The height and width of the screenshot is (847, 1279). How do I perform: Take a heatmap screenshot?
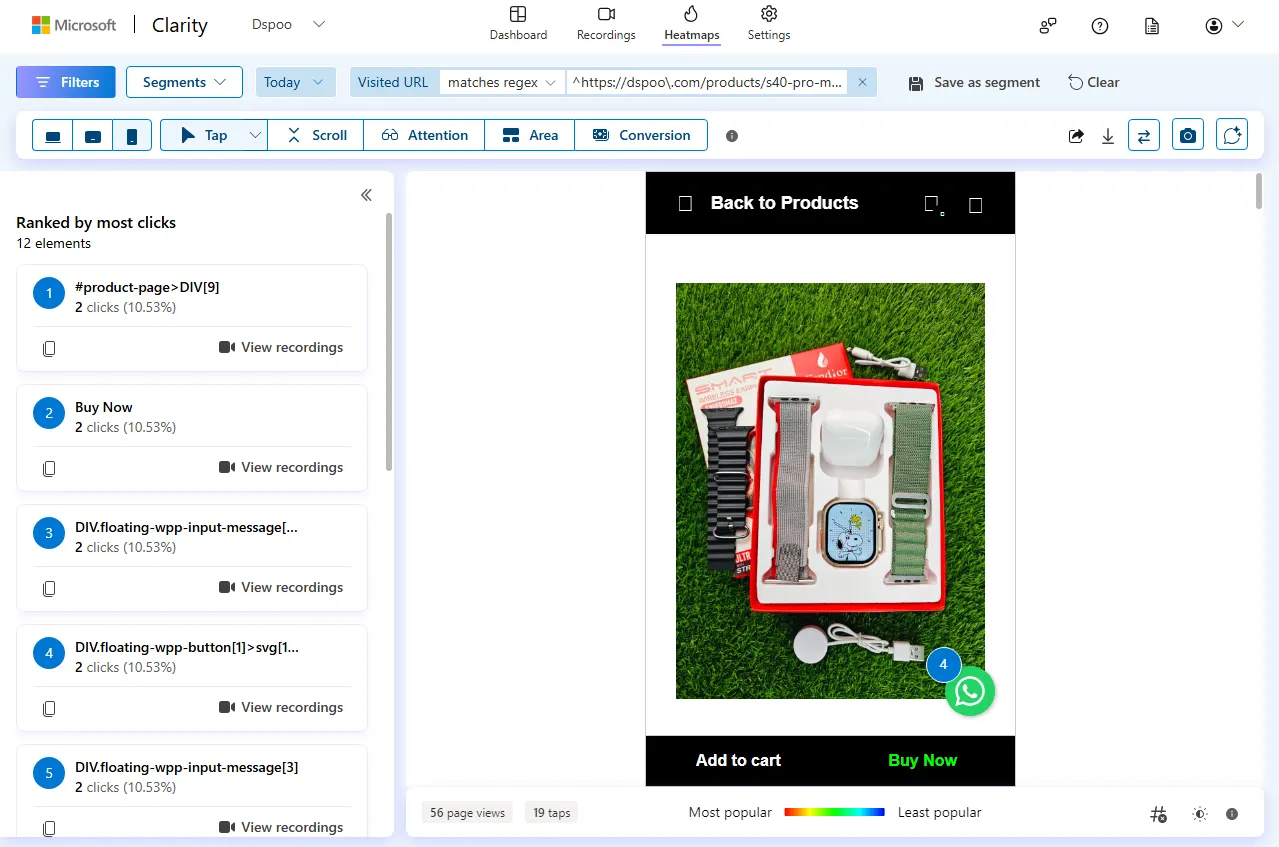click(1188, 135)
